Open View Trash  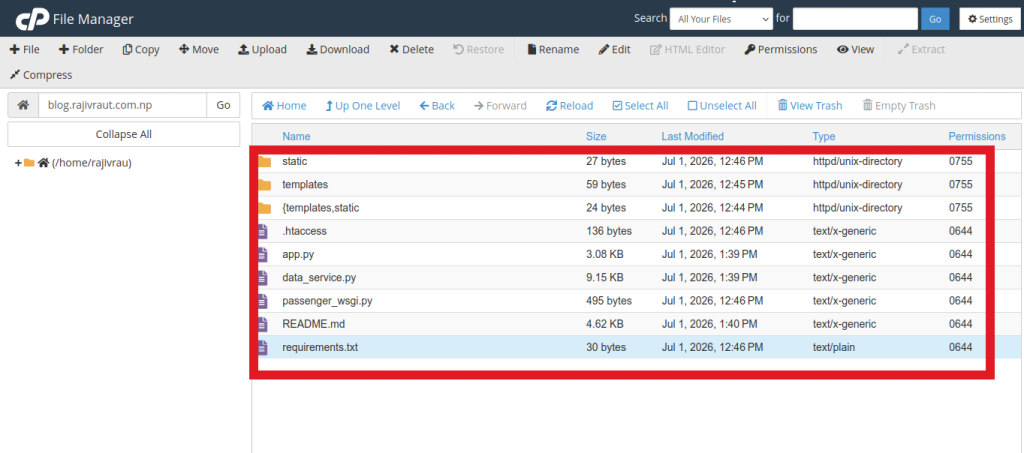click(x=810, y=106)
